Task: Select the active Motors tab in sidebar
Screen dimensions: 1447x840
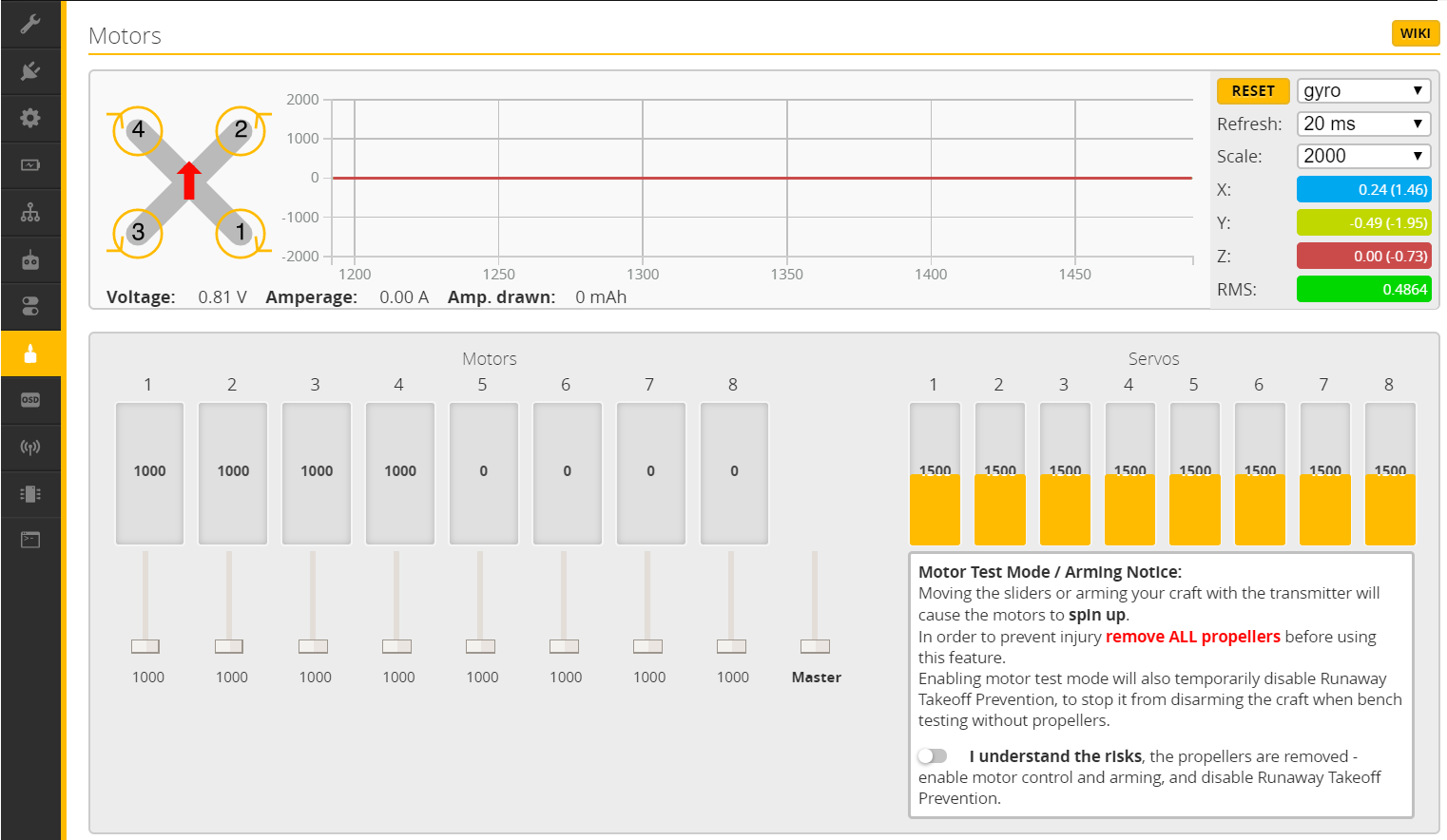Action: [x=30, y=353]
